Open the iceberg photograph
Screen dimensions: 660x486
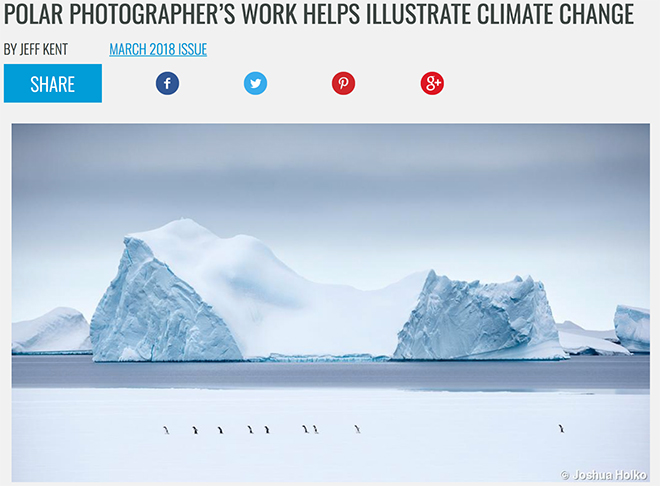tap(330, 303)
